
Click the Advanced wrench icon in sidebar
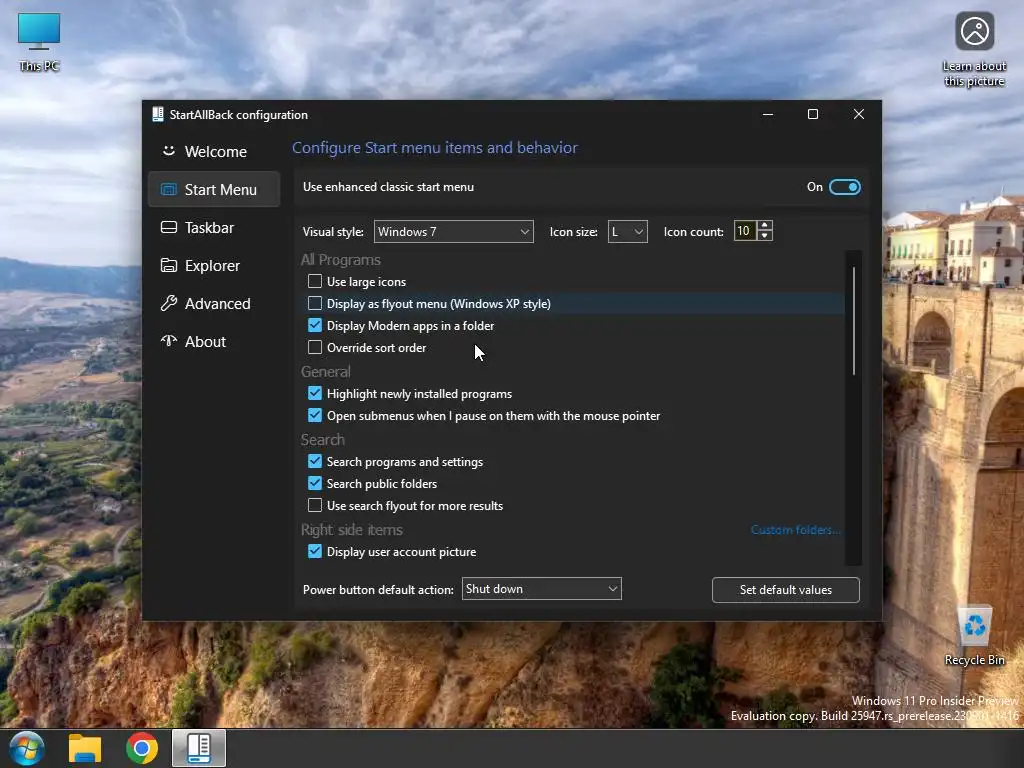point(168,303)
